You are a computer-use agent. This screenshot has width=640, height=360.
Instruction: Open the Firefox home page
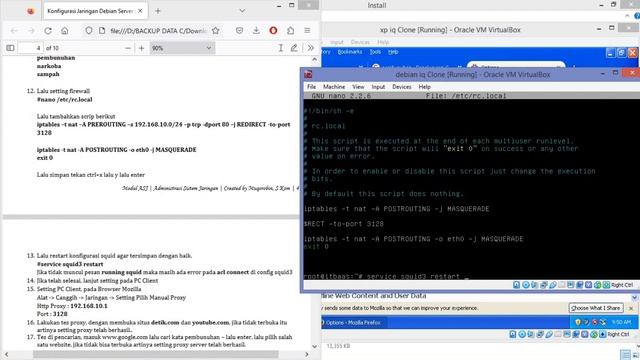[64, 31]
